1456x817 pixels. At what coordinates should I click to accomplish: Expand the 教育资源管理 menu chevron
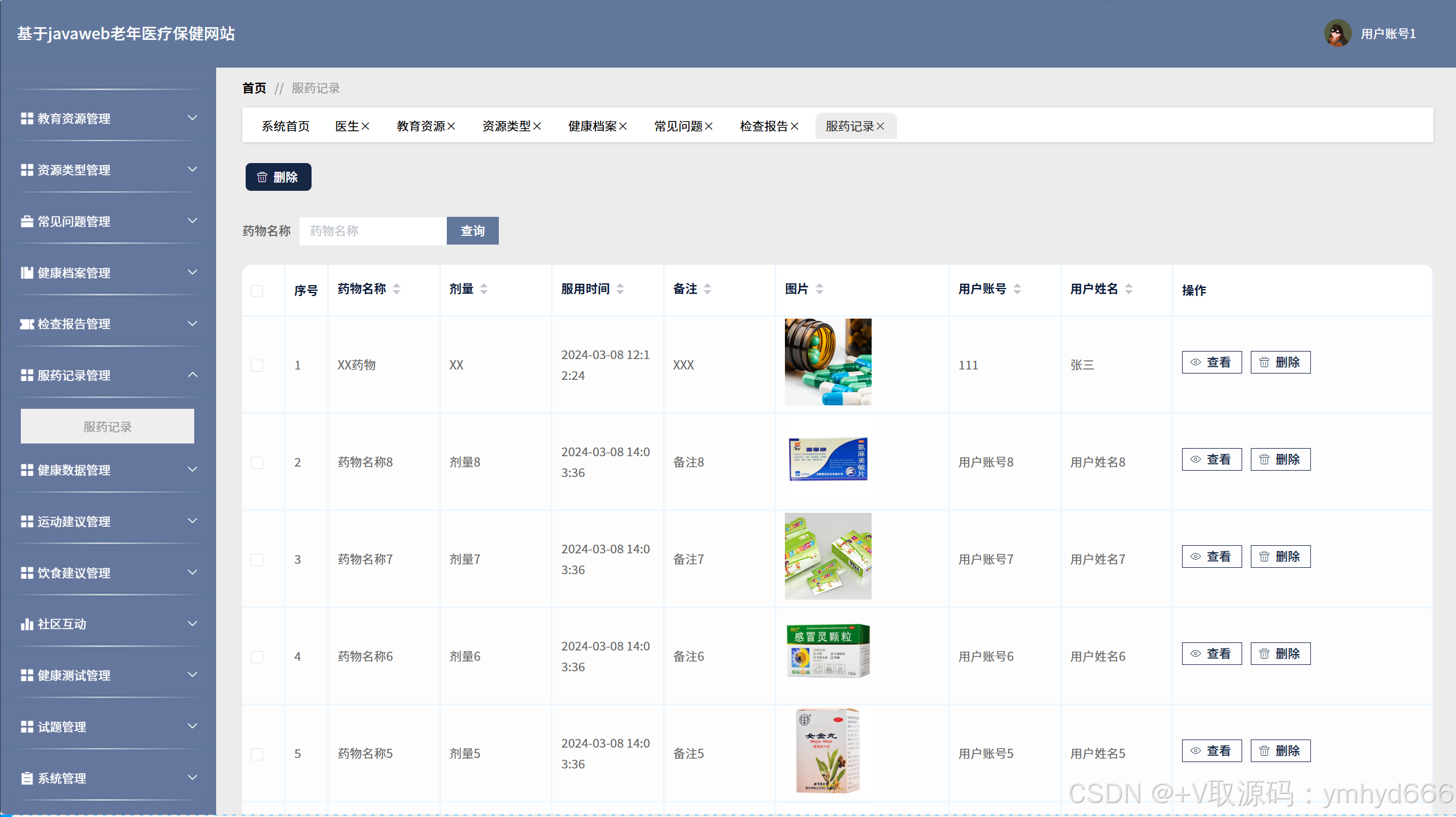[x=192, y=118]
